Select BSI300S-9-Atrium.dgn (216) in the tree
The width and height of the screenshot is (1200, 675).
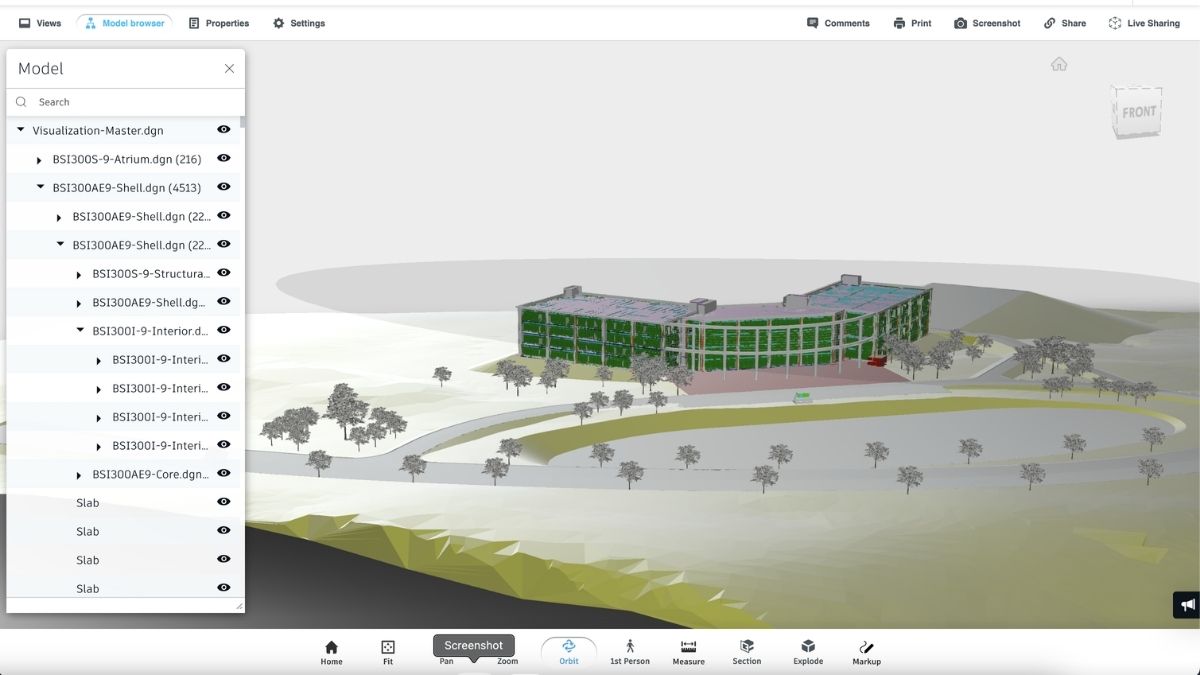coord(127,159)
